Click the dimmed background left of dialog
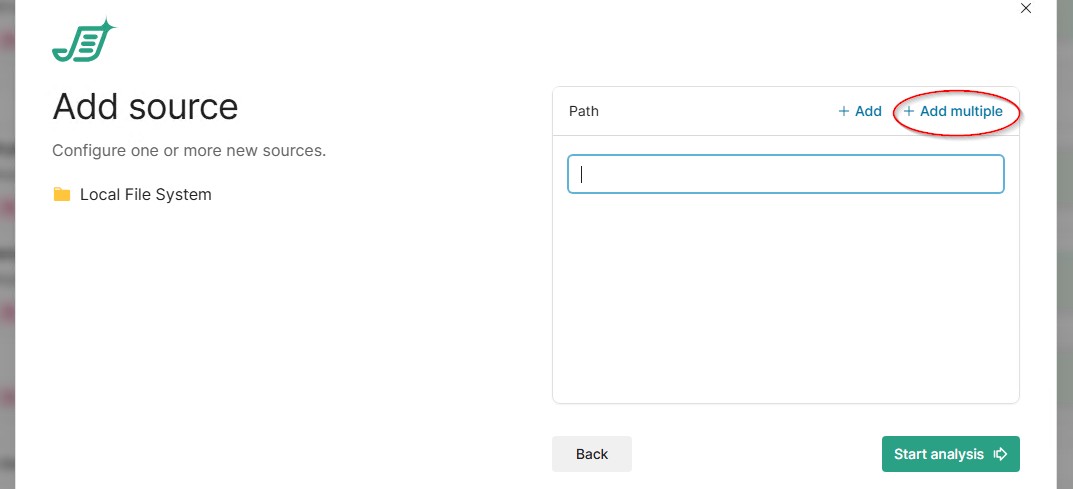 (6, 250)
